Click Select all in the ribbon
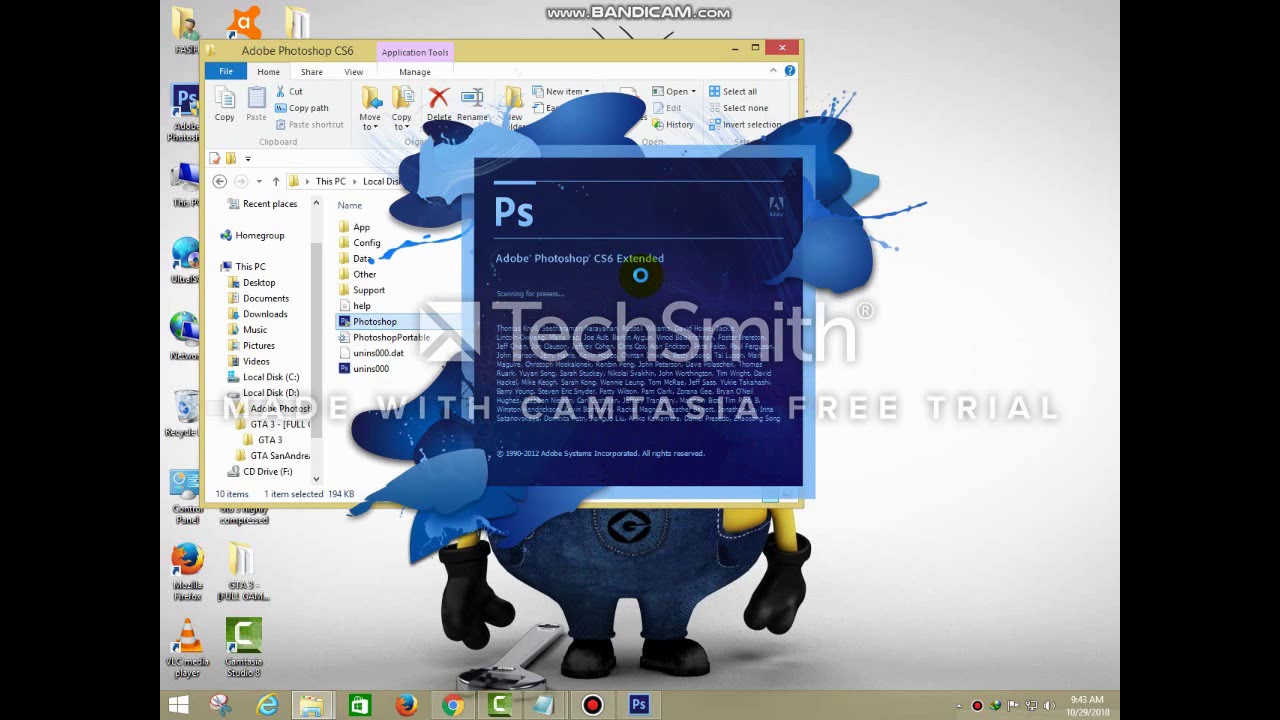The image size is (1280, 720). click(x=733, y=91)
